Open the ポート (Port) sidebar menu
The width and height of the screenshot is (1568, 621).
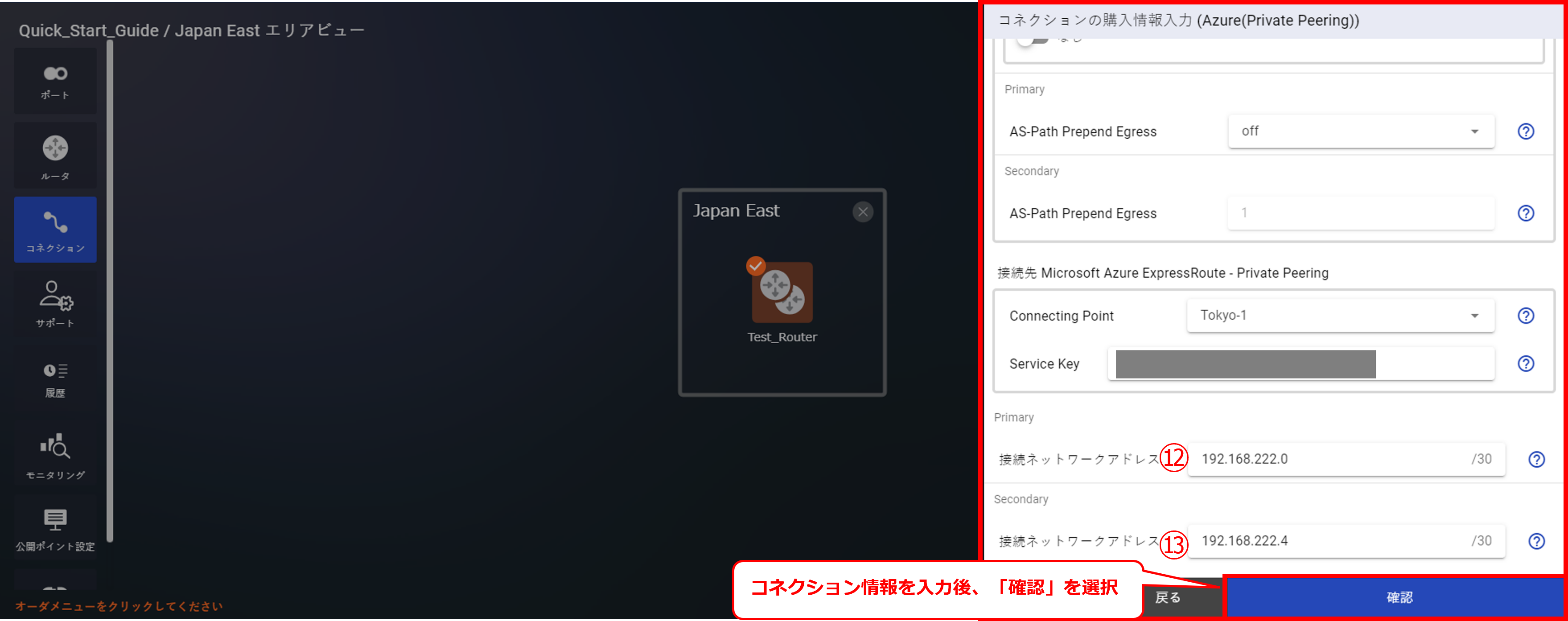pyautogui.click(x=55, y=82)
